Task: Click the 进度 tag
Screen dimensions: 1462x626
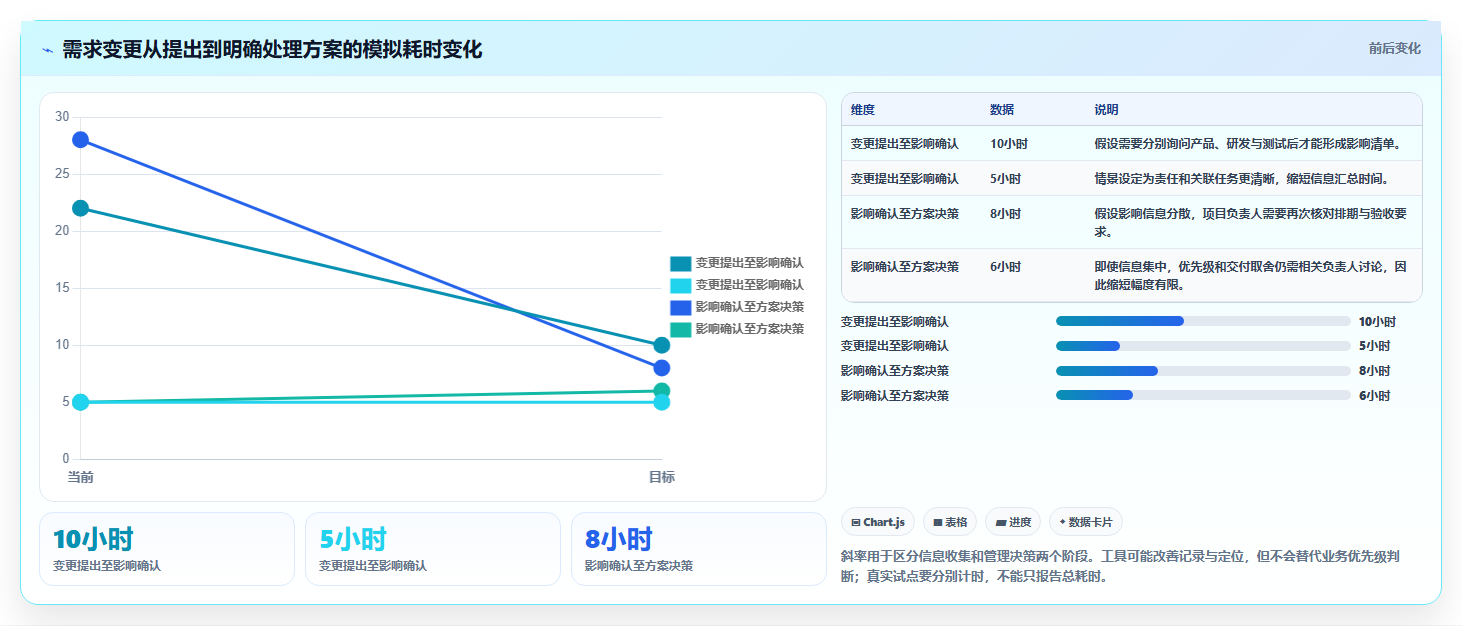Action: (x=1013, y=522)
